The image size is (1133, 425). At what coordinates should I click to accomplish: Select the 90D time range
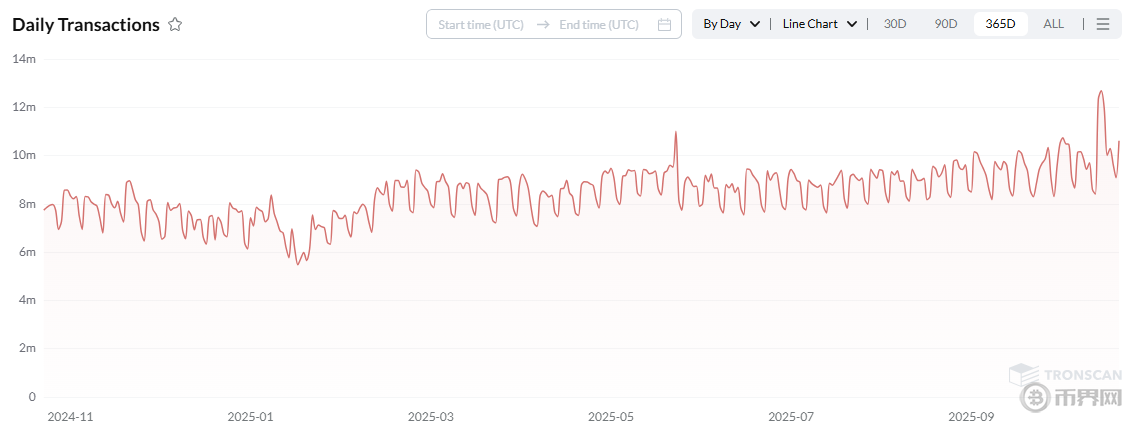(x=946, y=24)
